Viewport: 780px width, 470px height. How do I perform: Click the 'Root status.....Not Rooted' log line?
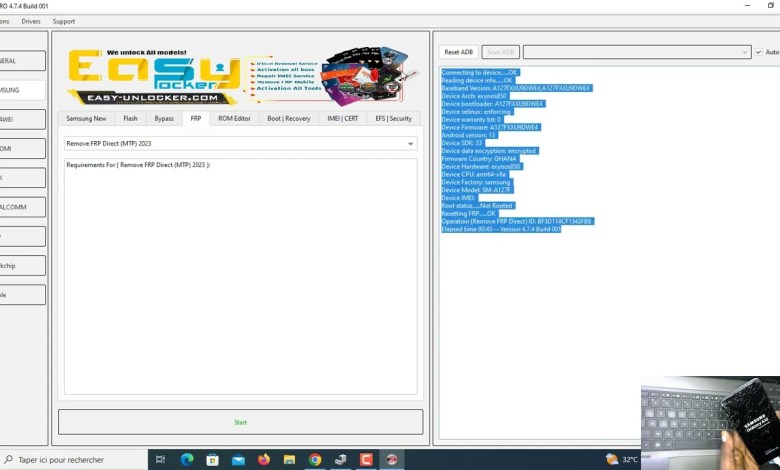479,205
